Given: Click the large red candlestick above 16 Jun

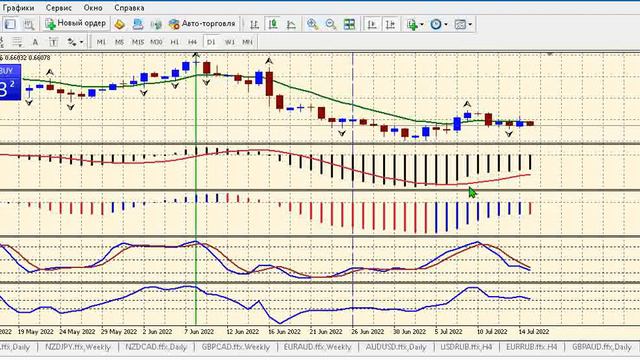Looking at the screenshot, I should click(x=269, y=83).
